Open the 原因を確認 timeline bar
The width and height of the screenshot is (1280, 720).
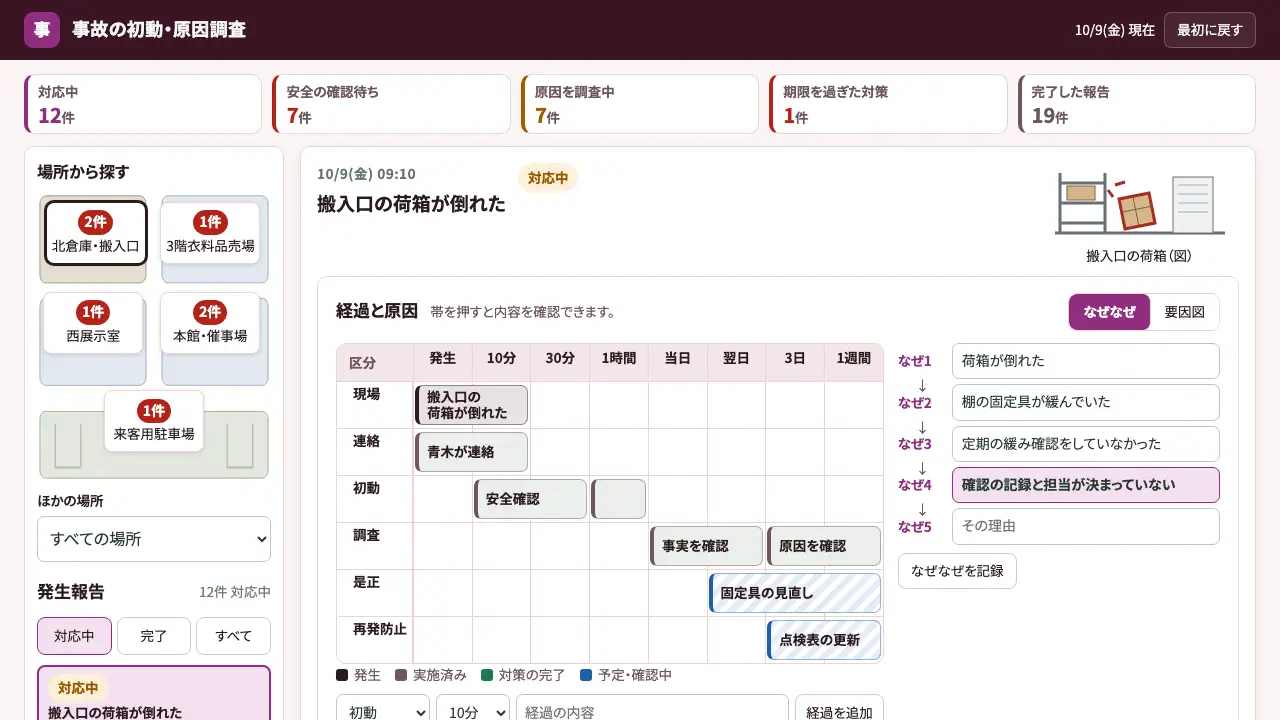pos(824,546)
